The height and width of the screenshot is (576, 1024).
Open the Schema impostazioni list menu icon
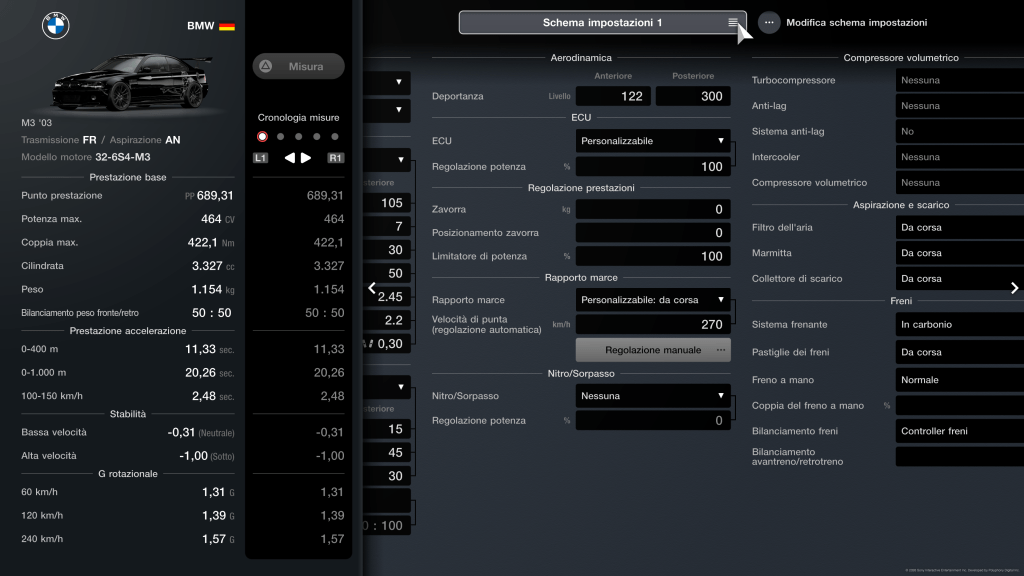click(x=733, y=22)
